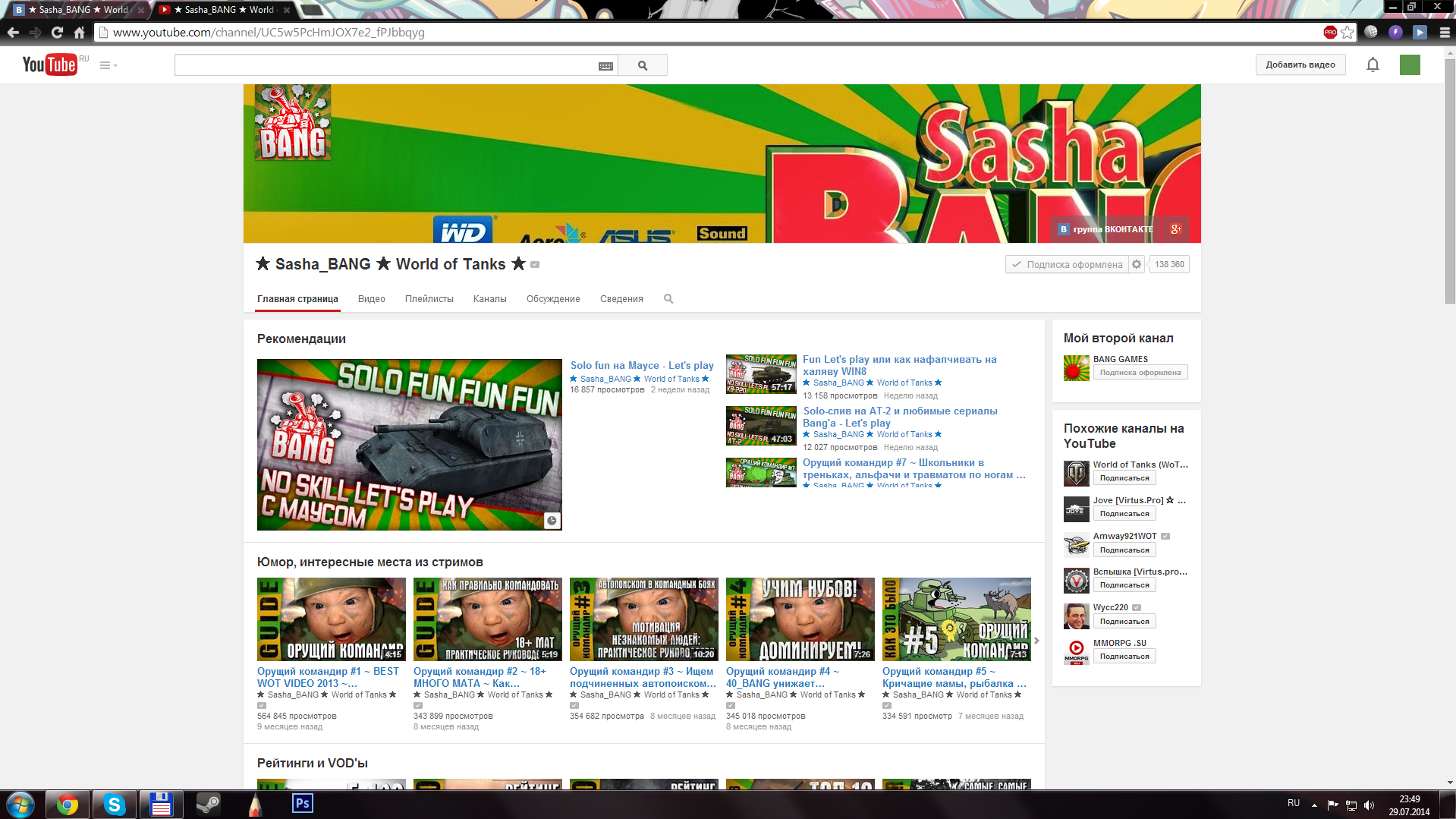
Task: Open Chrome menu hamburger icon
Action: click(x=1445, y=32)
